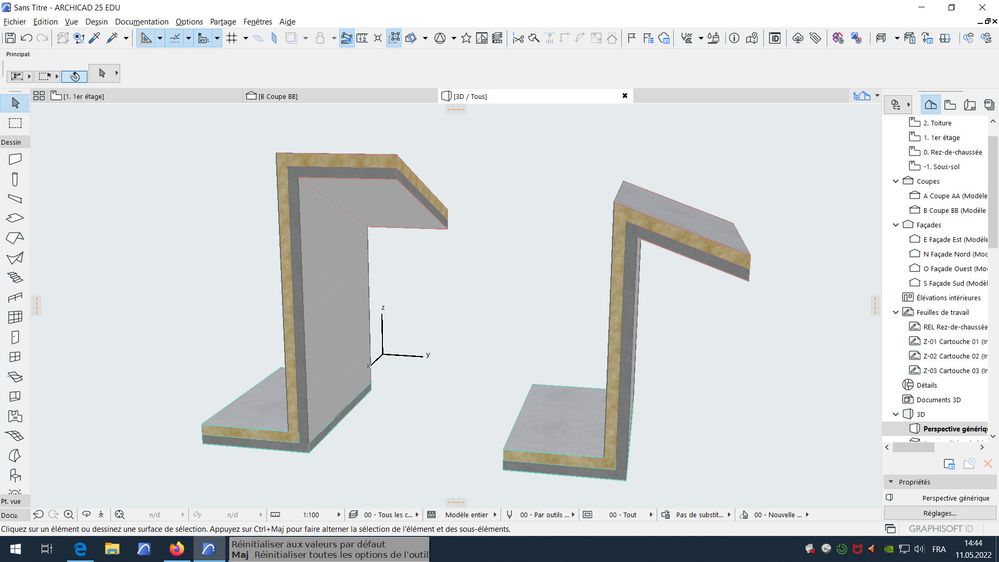Select the Marquee tool in the toolbox
This screenshot has height=562, width=999.
pyautogui.click(x=15, y=123)
